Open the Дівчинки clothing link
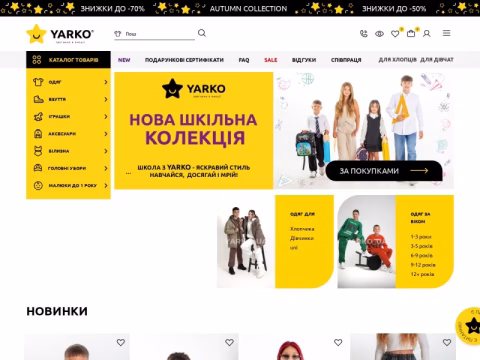This screenshot has width=480, height=360. click(302, 238)
